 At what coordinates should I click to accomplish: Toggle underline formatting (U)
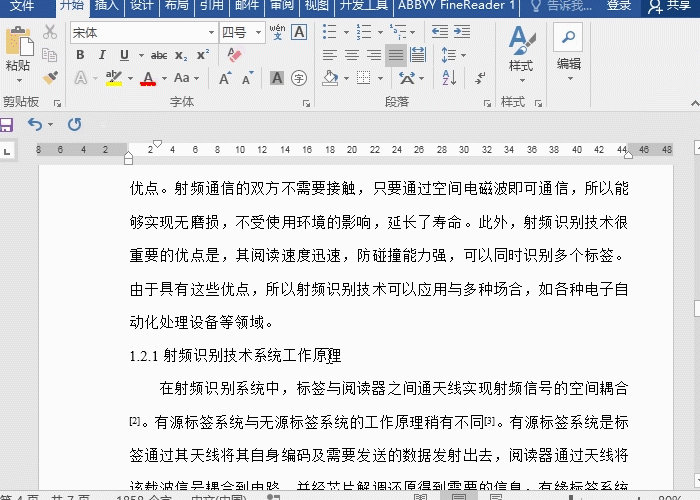[x=125, y=55]
